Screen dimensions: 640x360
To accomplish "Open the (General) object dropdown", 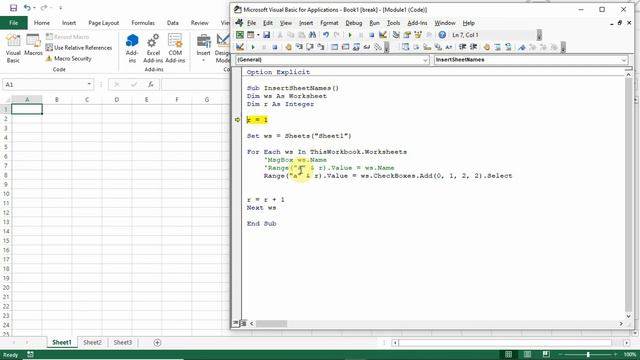I will click(425, 60).
